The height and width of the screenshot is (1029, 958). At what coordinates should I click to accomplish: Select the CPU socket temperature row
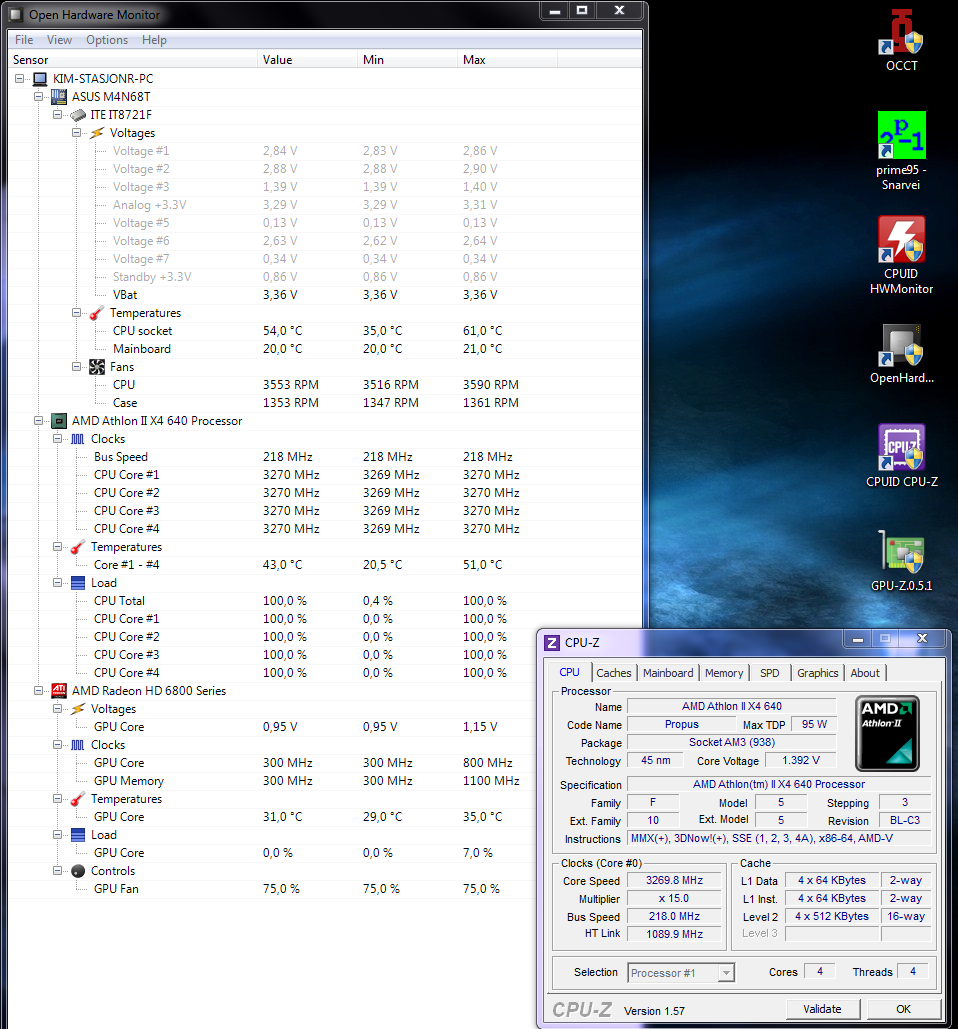pyautogui.click(x=325, y=331)
